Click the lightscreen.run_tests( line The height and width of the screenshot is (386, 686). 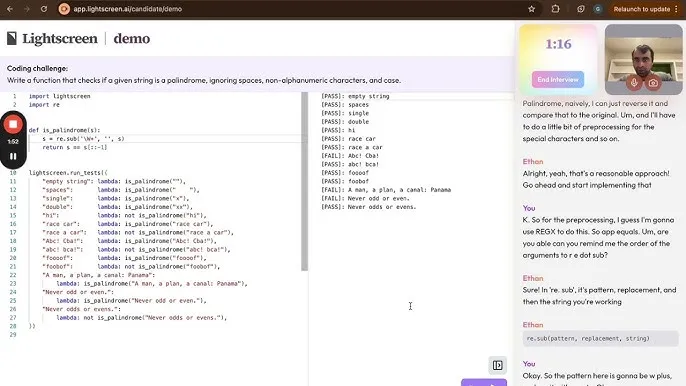(x=68, y=173)
